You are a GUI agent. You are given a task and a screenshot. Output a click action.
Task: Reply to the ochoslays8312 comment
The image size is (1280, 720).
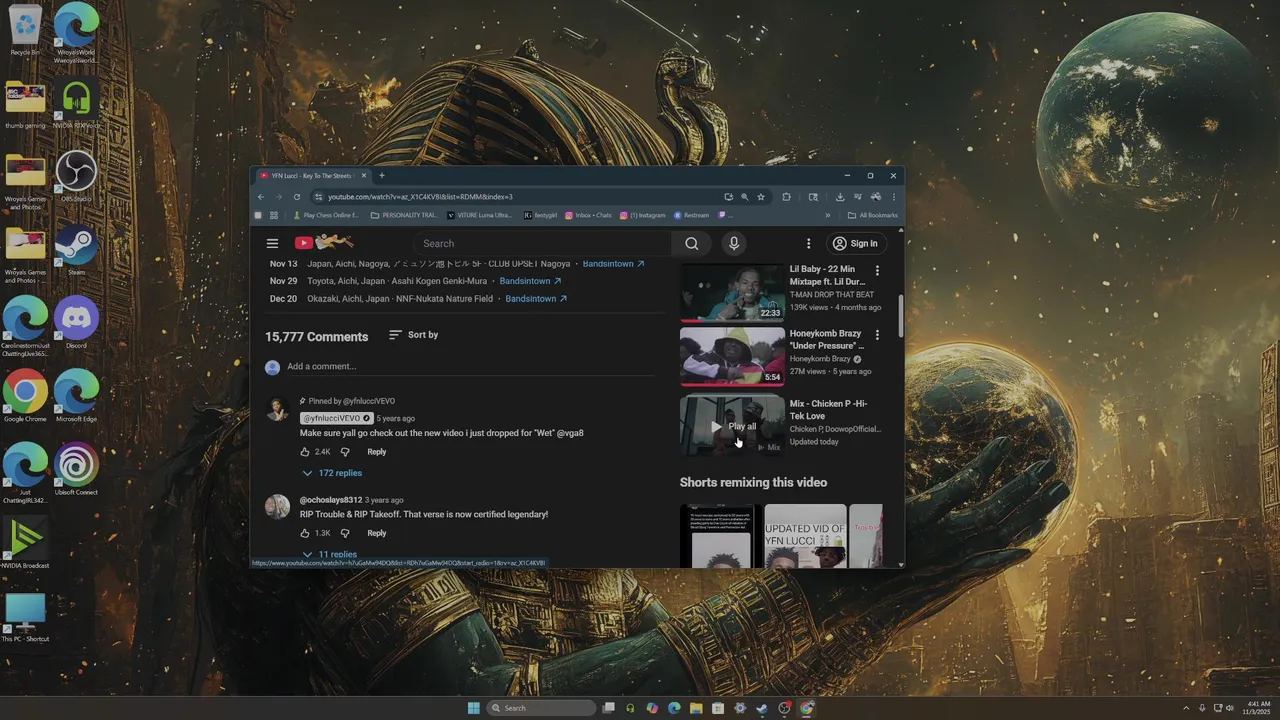pyautogui.click(x=376, y=533)
